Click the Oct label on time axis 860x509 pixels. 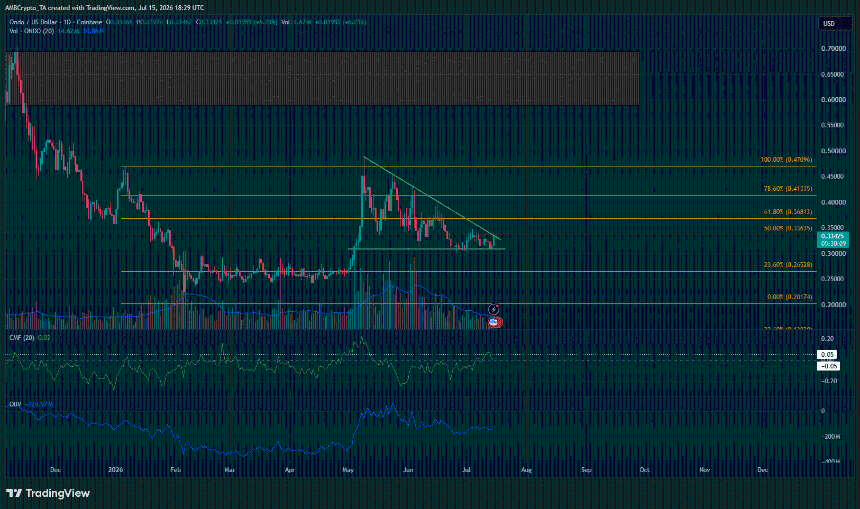click(644, 470)
